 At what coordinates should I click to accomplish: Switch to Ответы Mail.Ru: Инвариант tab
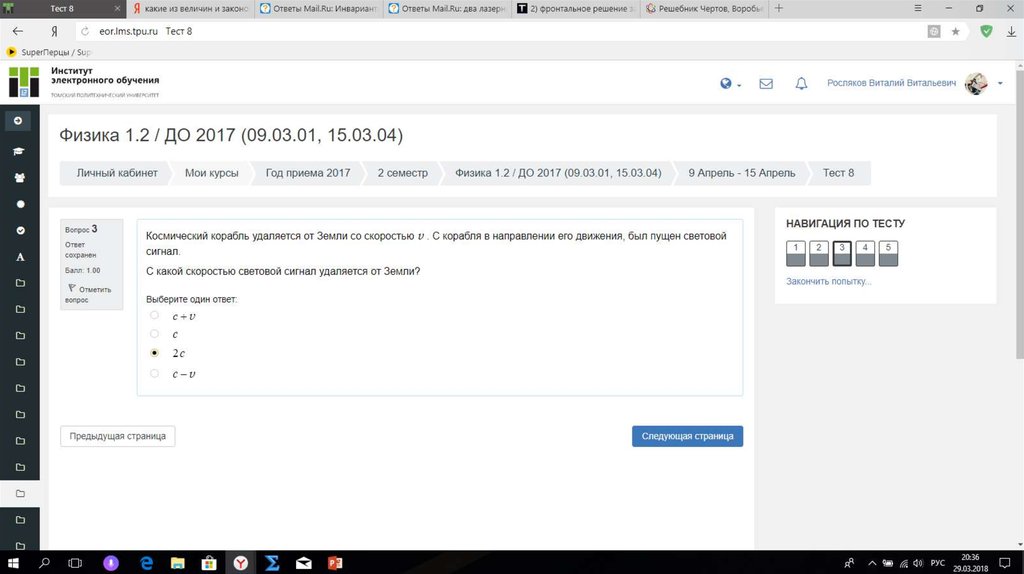(319, 8)
